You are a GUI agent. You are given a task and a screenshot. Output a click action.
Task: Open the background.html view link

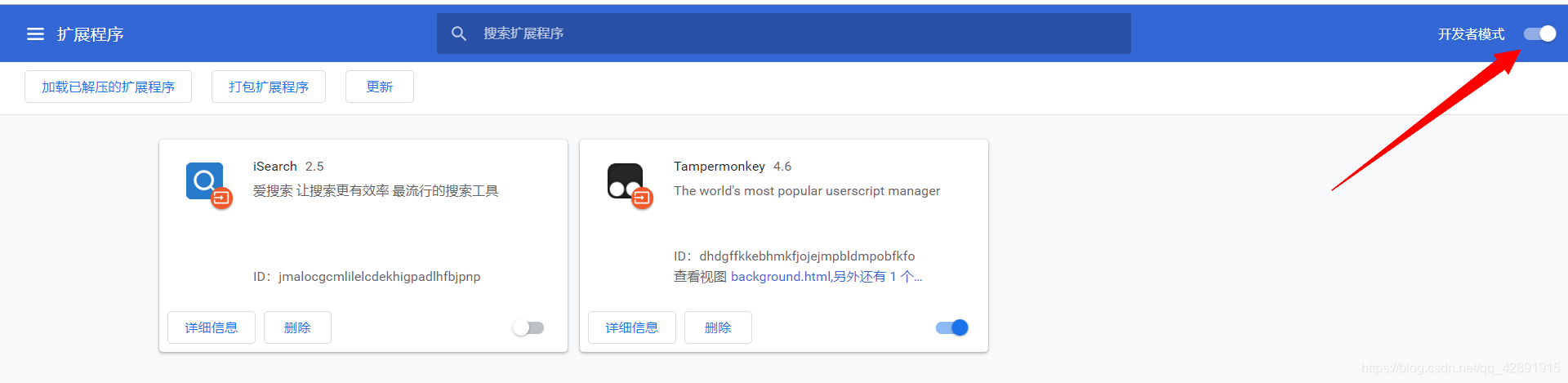point(826,277)
